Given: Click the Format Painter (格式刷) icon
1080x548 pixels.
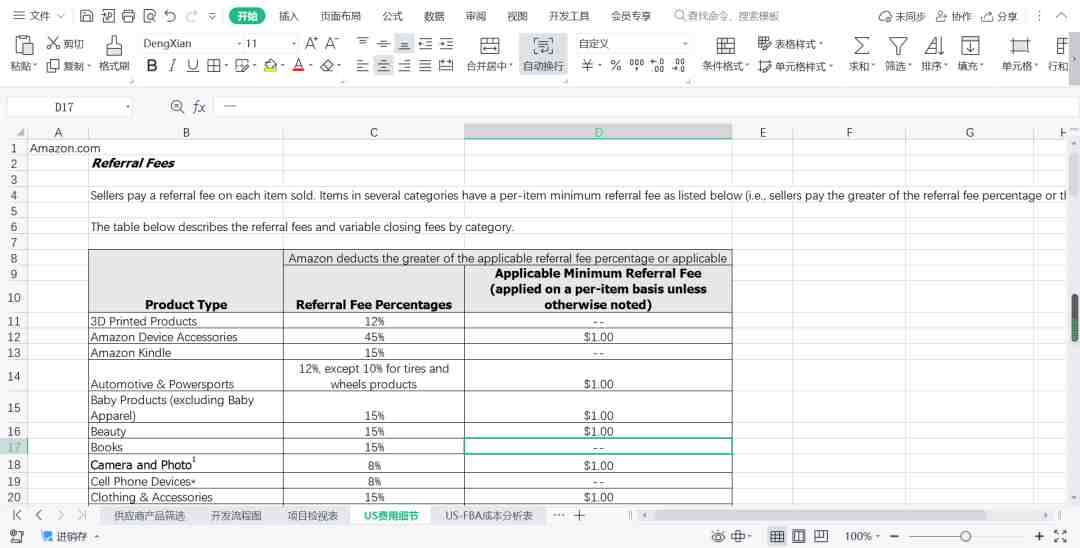Looking at the screenshot, I should [x=114, y=45].
